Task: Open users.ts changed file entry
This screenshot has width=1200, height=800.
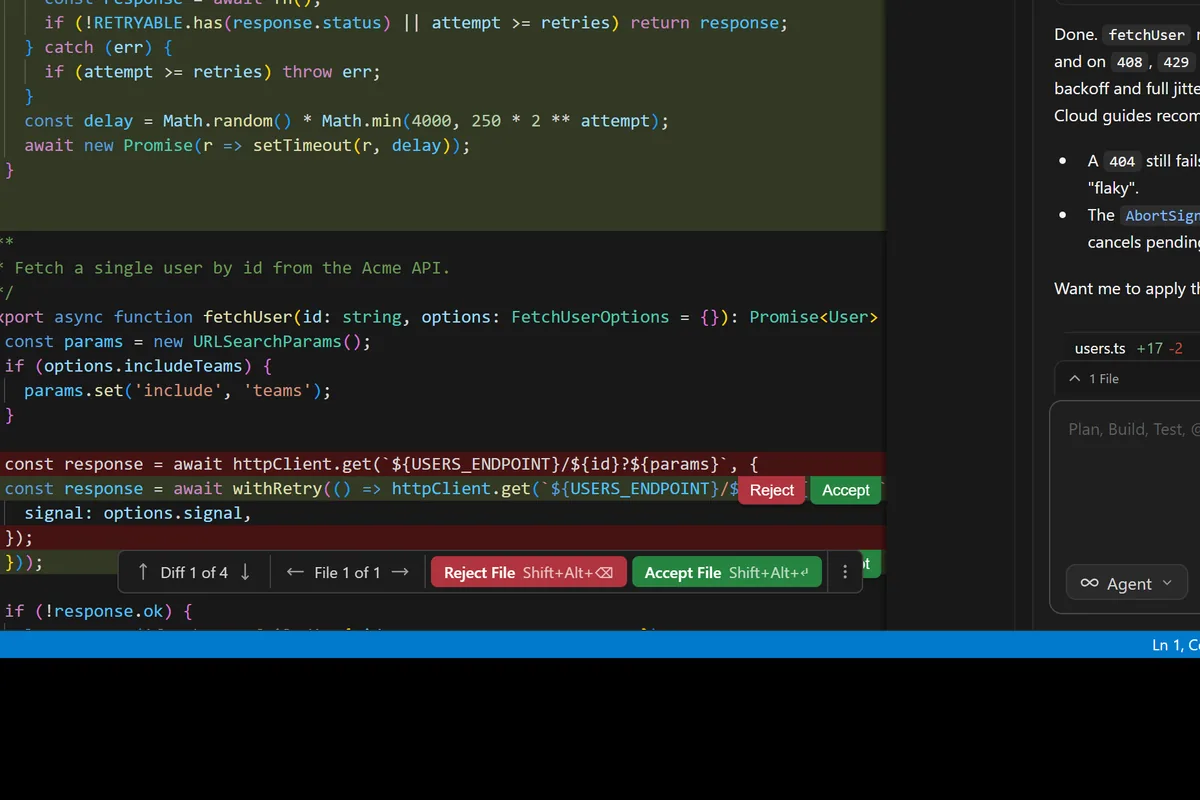Action: click(1100, 348)
